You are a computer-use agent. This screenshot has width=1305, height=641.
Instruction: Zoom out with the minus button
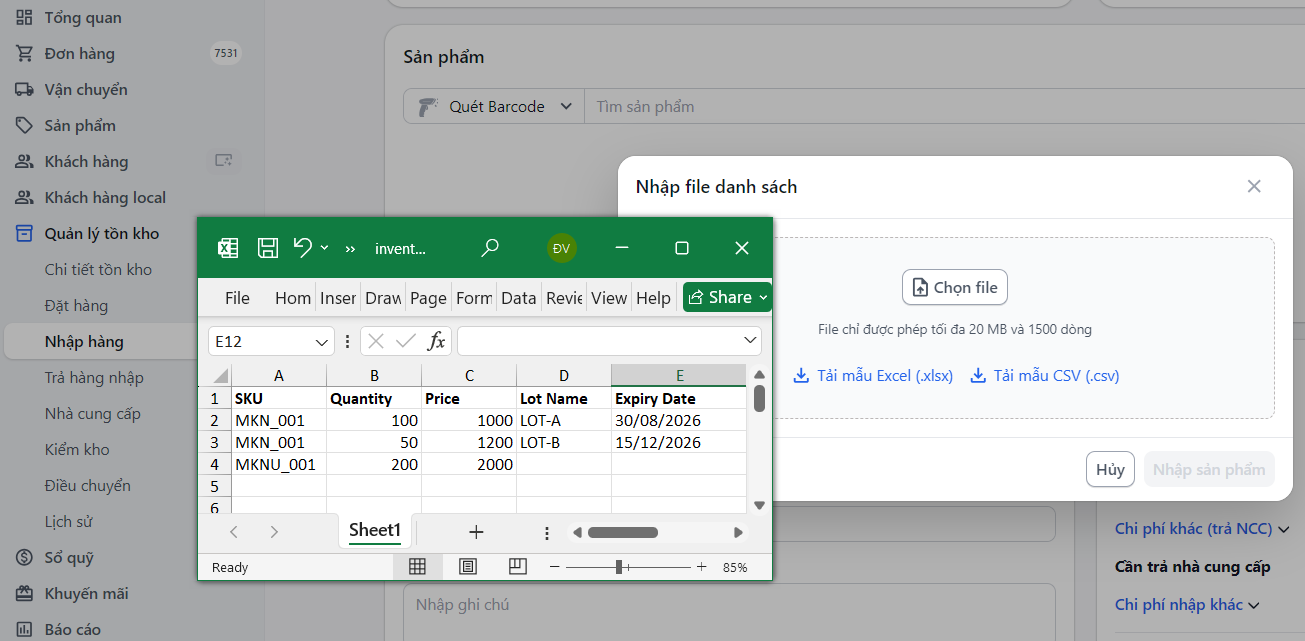(x=554, y=567)
